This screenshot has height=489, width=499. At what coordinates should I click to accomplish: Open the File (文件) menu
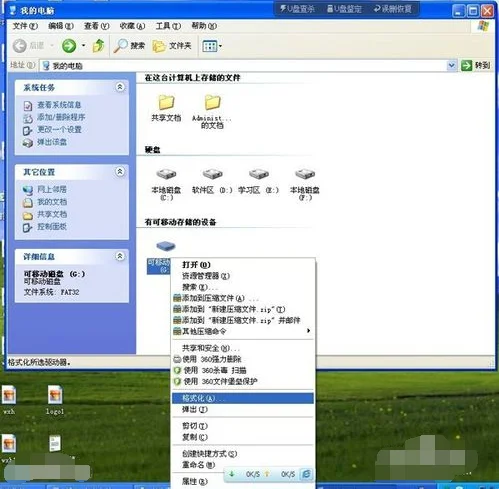tap(25, 26)
